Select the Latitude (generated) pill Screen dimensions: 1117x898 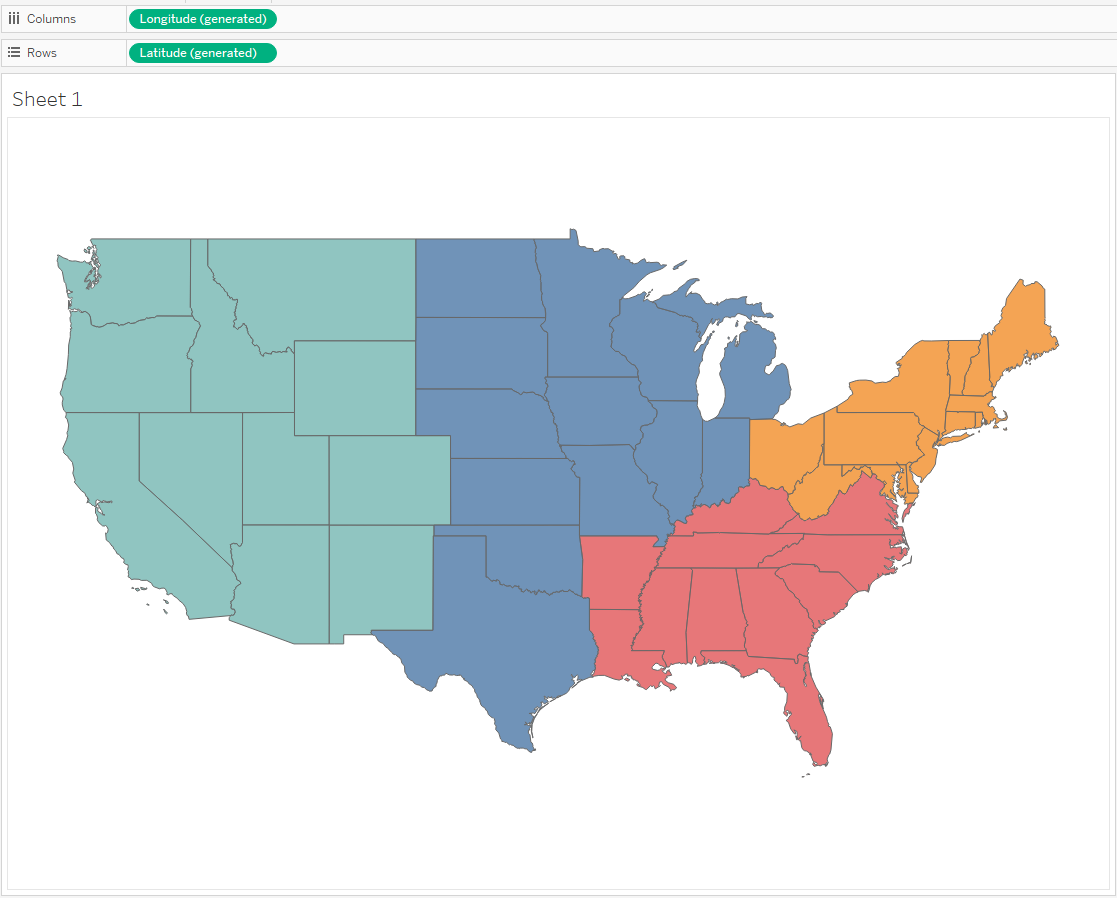[203, 53]
